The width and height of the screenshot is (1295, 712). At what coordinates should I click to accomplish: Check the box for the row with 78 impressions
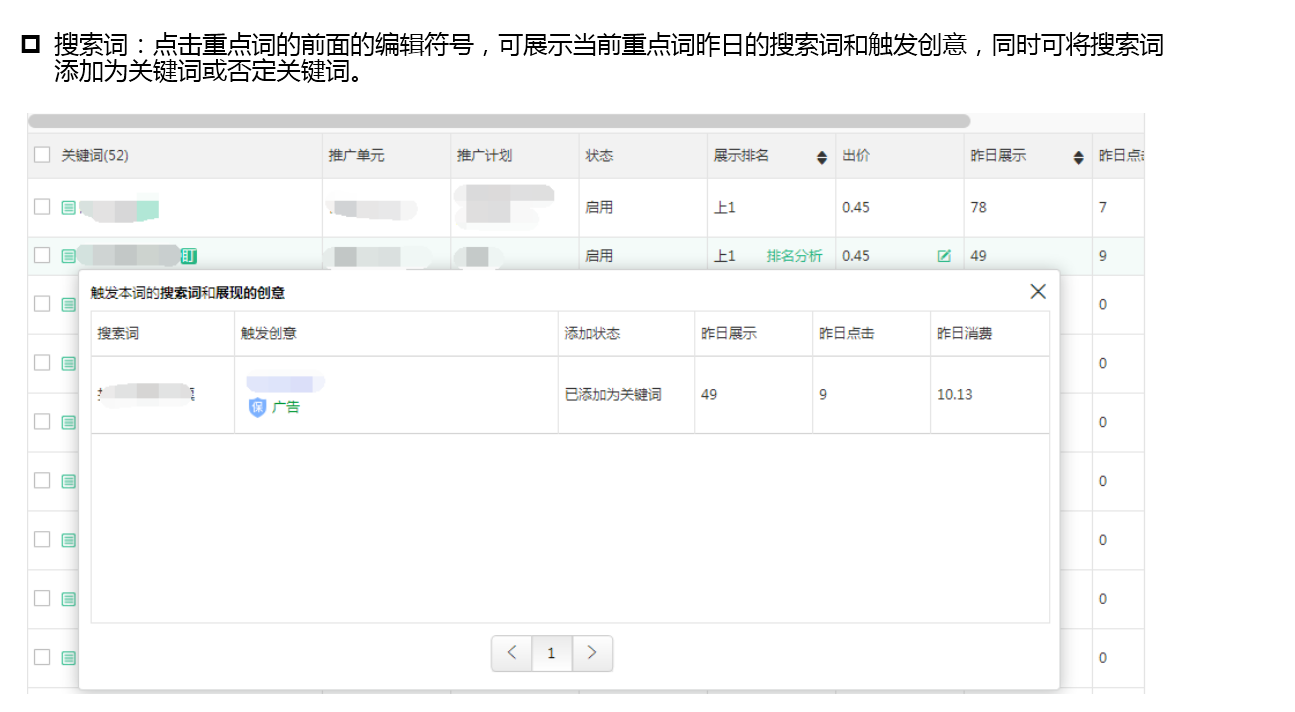pyautogui.click(x=42, y=207)
